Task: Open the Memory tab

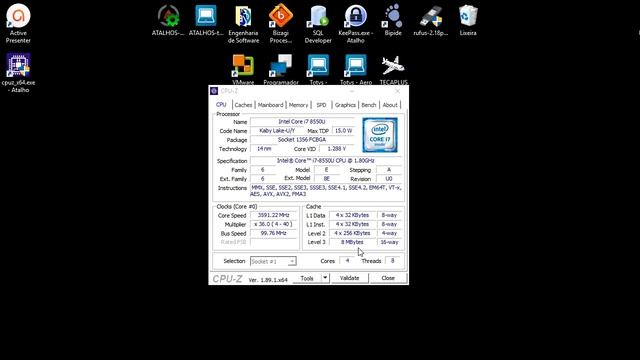Action: pos(298,105)
